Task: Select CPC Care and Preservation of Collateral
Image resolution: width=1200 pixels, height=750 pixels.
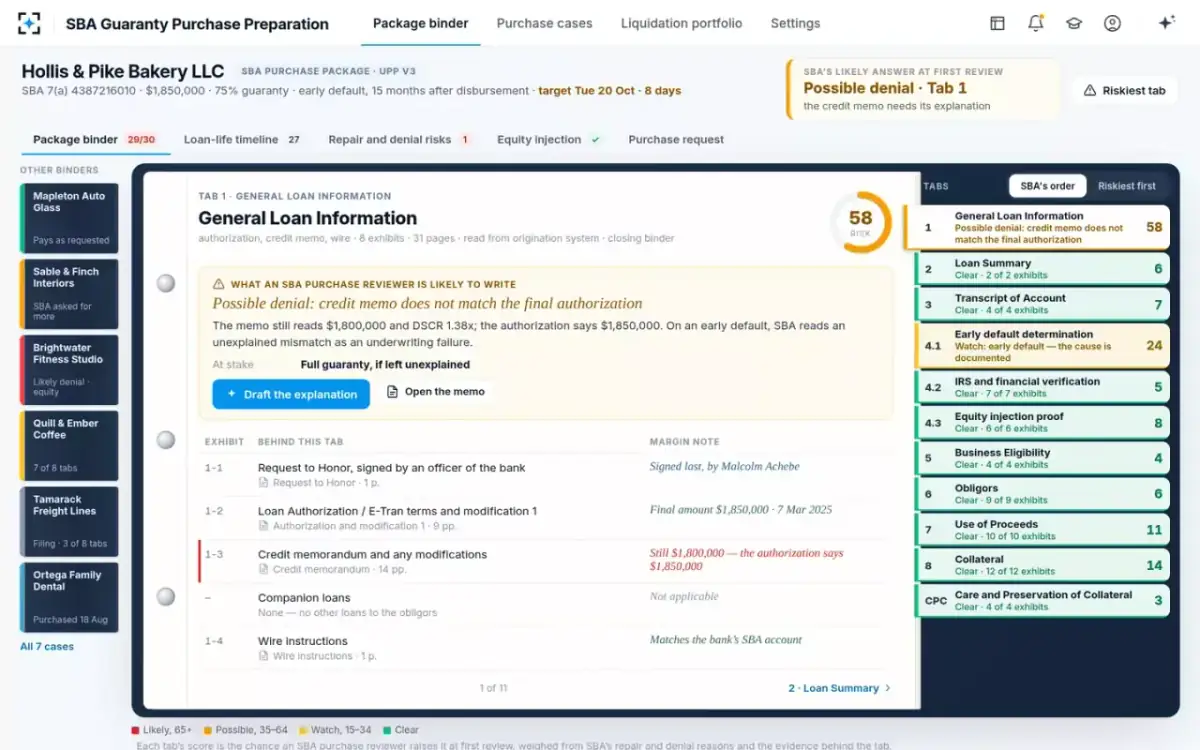Action: (1042, 600)
